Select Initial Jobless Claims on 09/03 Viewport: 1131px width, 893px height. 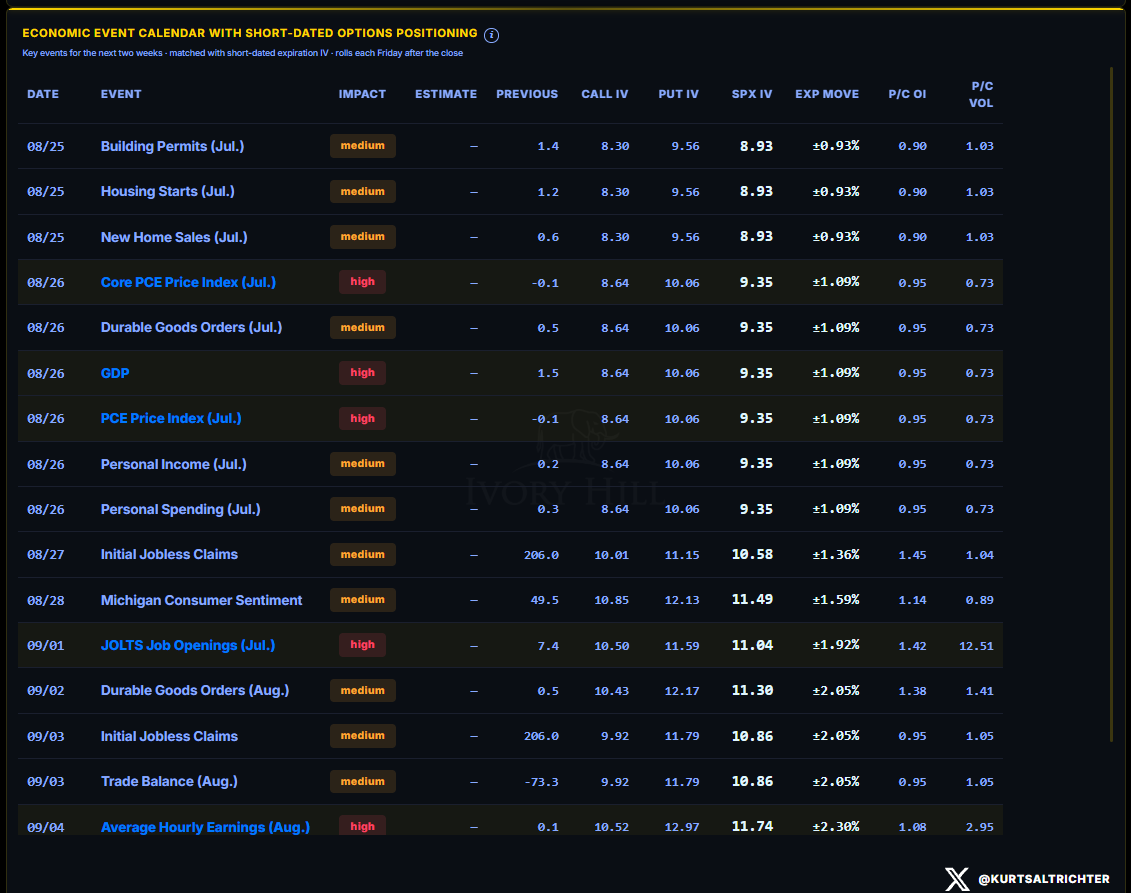coord(169,736)
